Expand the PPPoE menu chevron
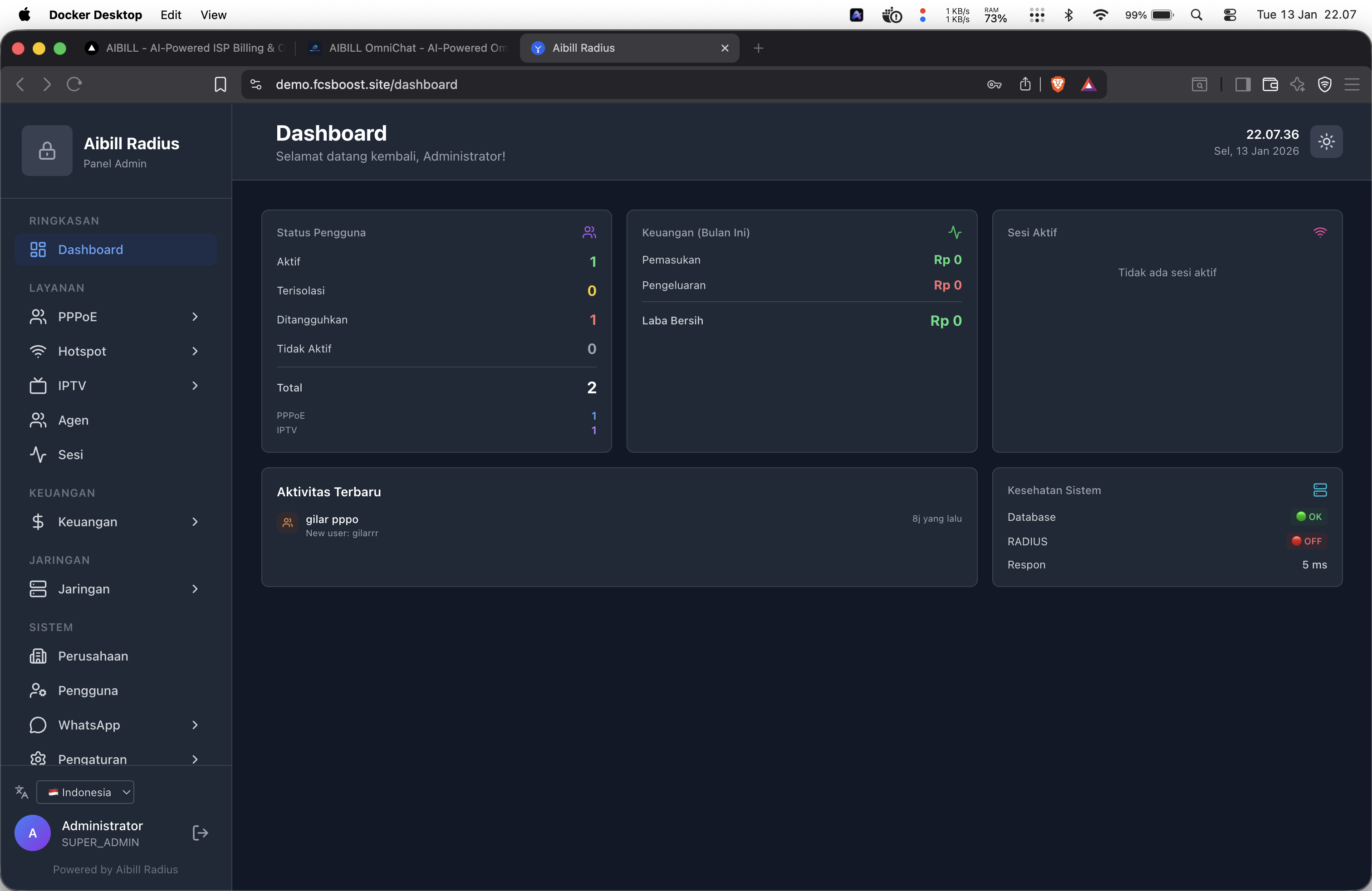Viewport: 1372px width, 891px height. tap(195, 316)
